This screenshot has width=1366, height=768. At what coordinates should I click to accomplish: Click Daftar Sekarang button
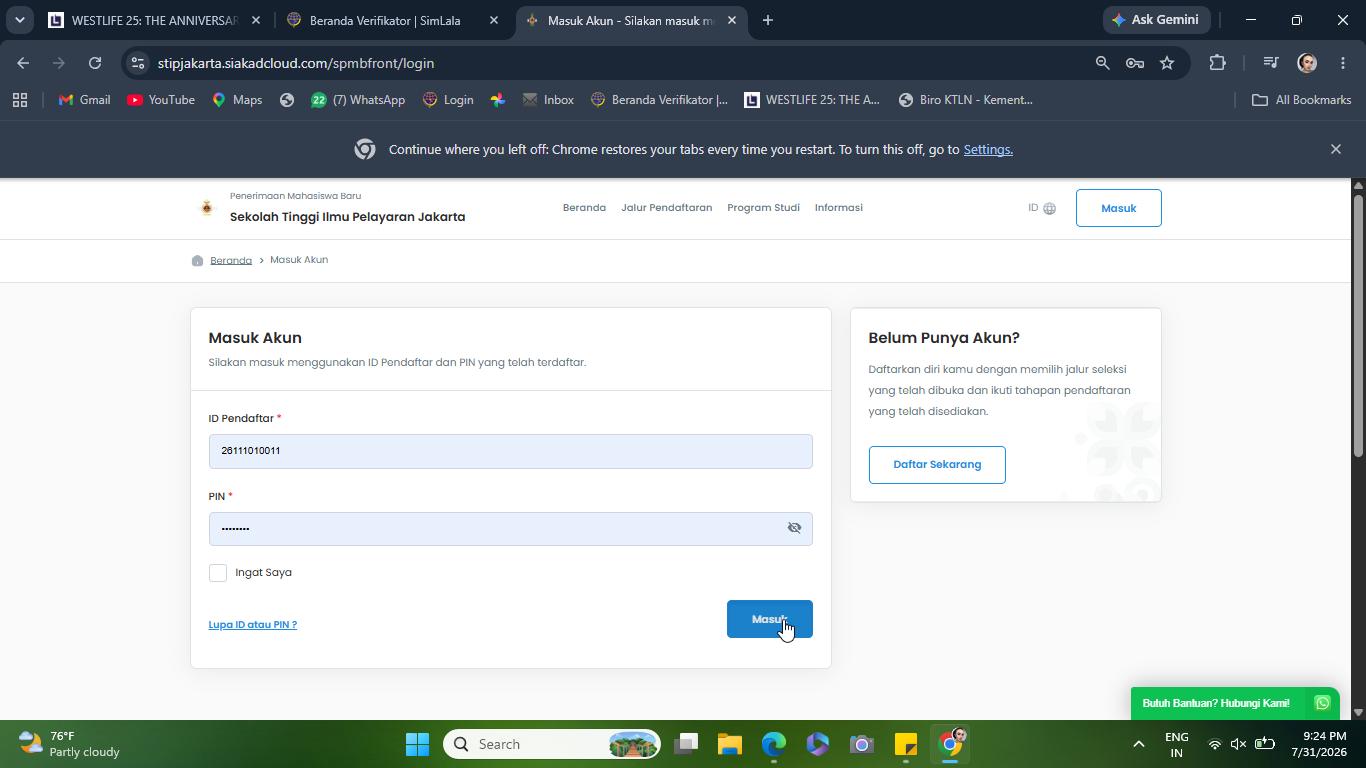pos(937,465)
